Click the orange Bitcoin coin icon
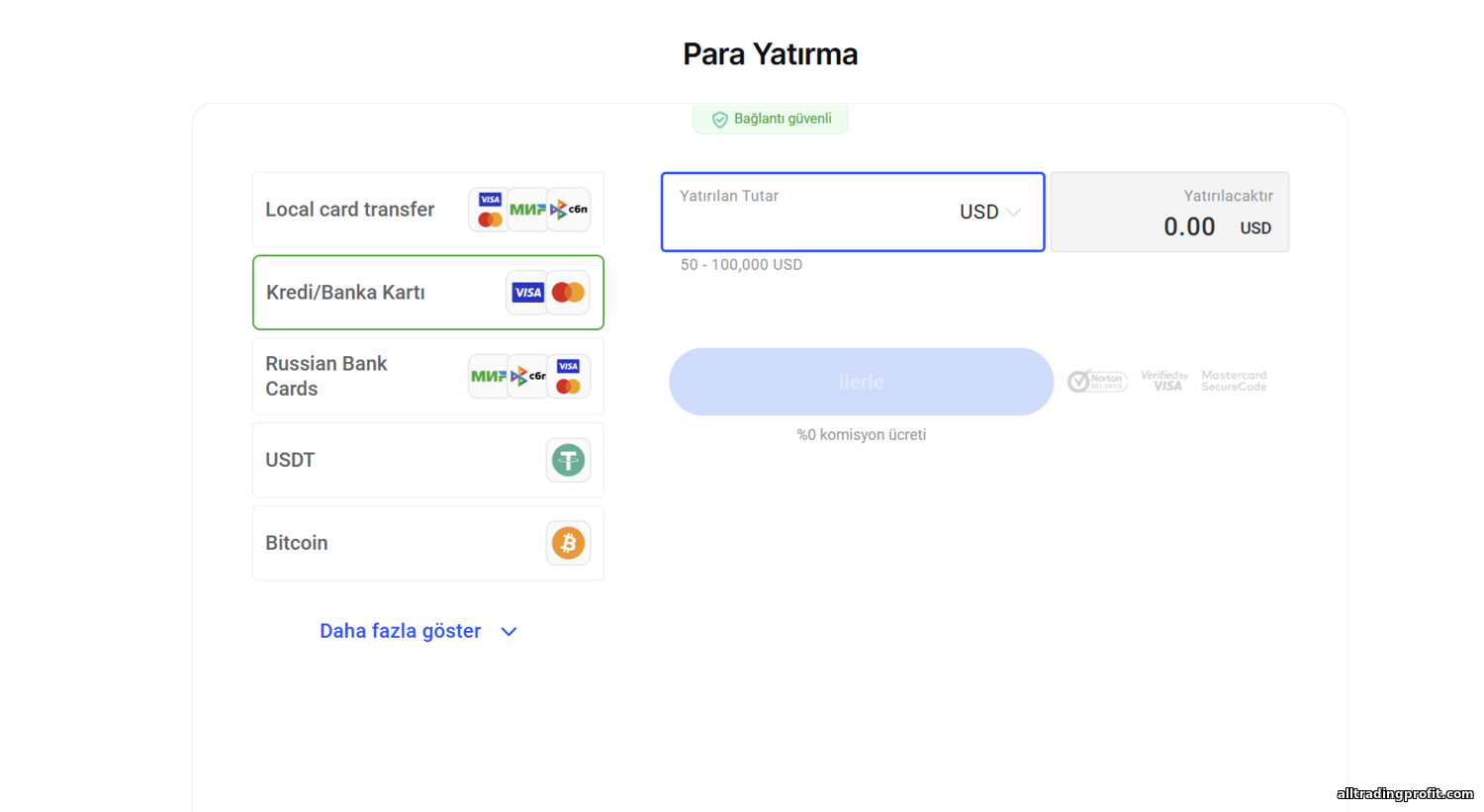The width and height of the screenshot is (1484, 812). pos(568,543)
